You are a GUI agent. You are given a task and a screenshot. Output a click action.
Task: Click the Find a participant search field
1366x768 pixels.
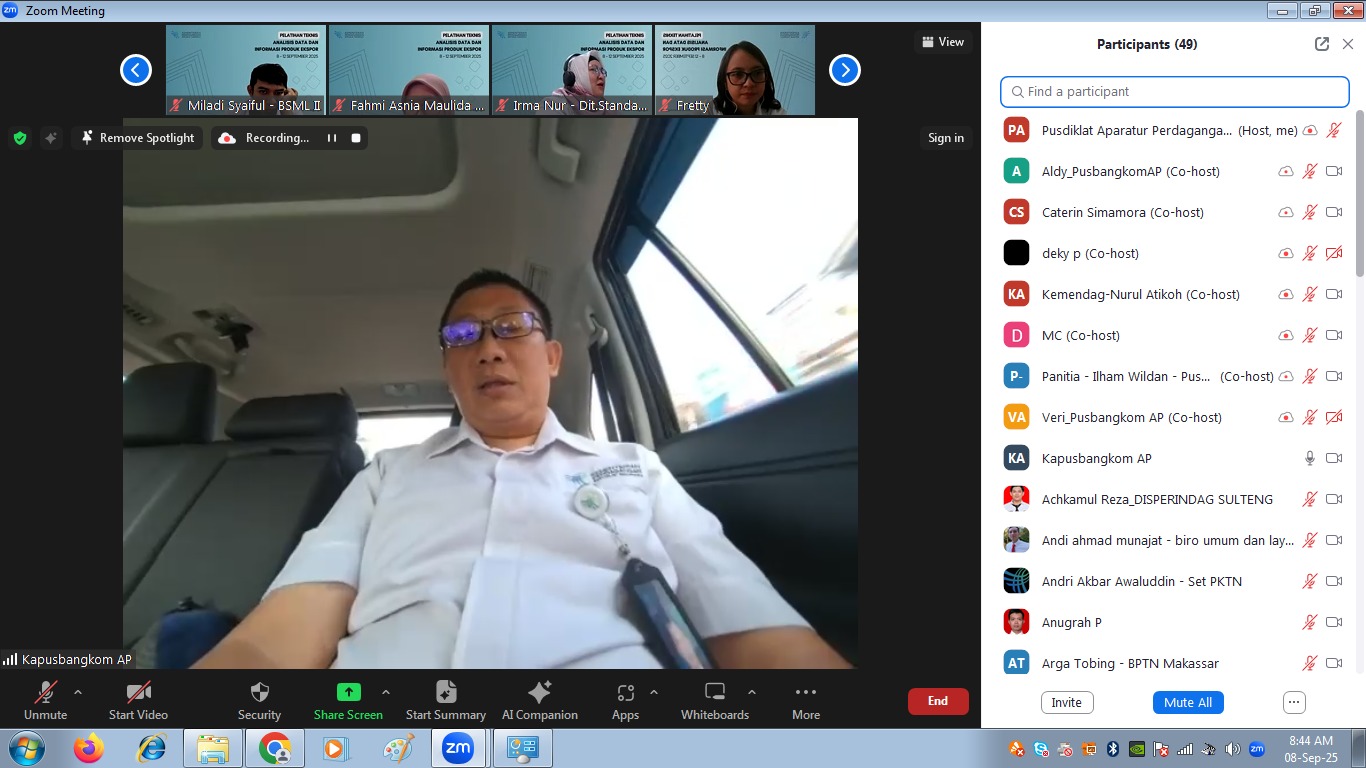point(1175,91)
